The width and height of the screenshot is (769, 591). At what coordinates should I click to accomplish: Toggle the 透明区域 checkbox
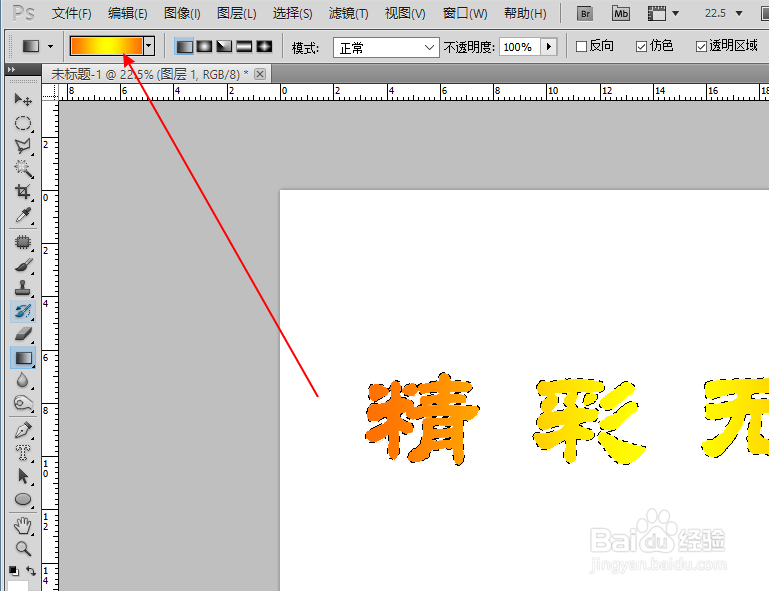(x=701, y=47)
